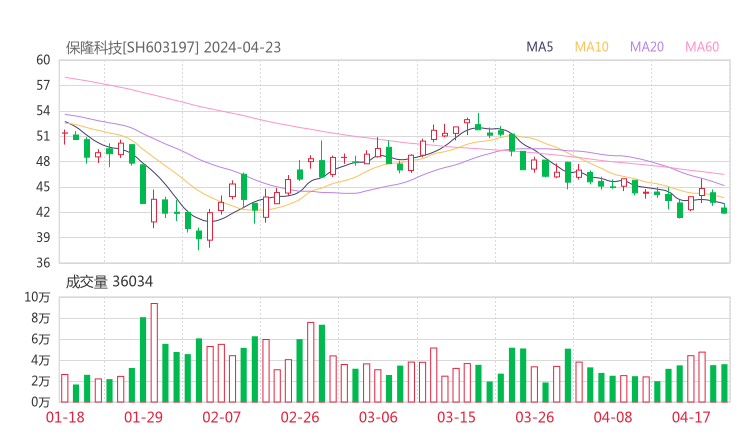Click the 60 price axis label
740x440 pixels.
pos(43,60)
